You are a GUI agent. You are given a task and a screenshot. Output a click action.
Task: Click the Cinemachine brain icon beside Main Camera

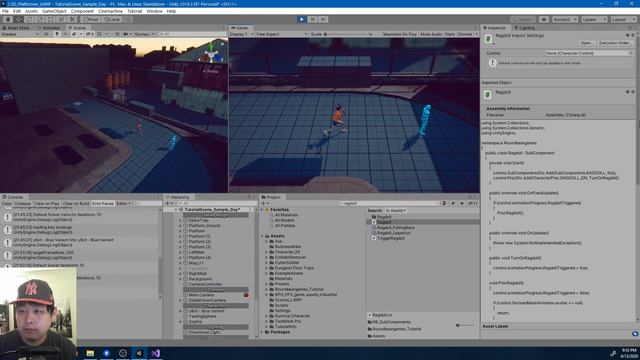(x=246, y=295)
